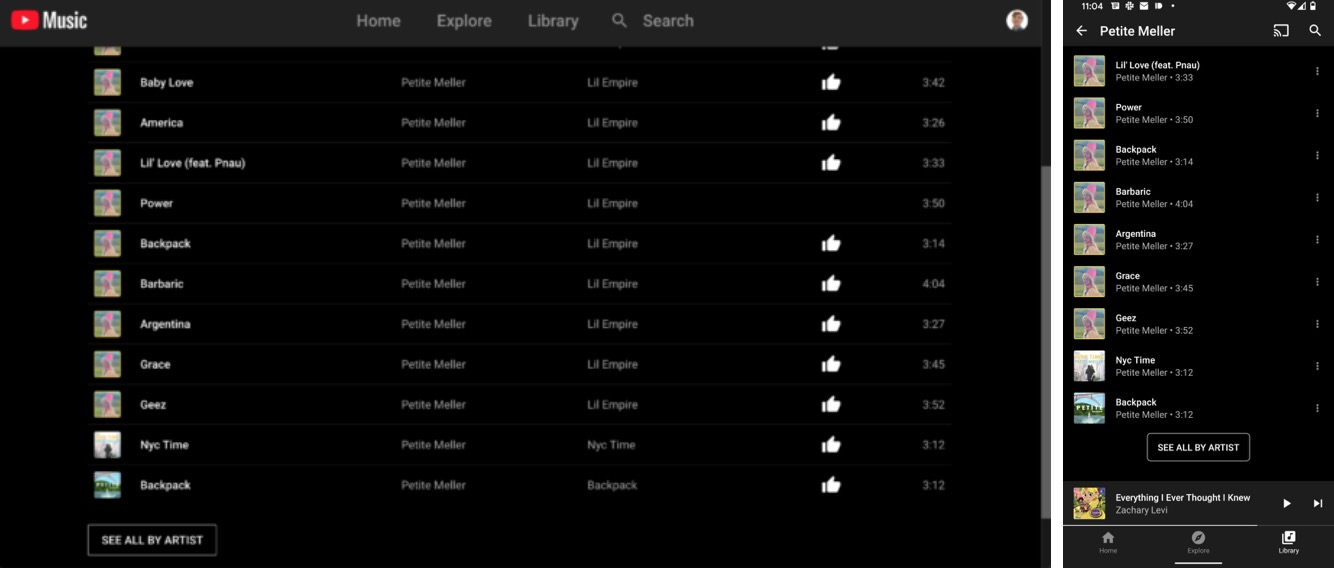Screen dimensions: 1334x568
Task: Toggle thumbs-up for Nyc Time web row
Action: tap(831, 445)
